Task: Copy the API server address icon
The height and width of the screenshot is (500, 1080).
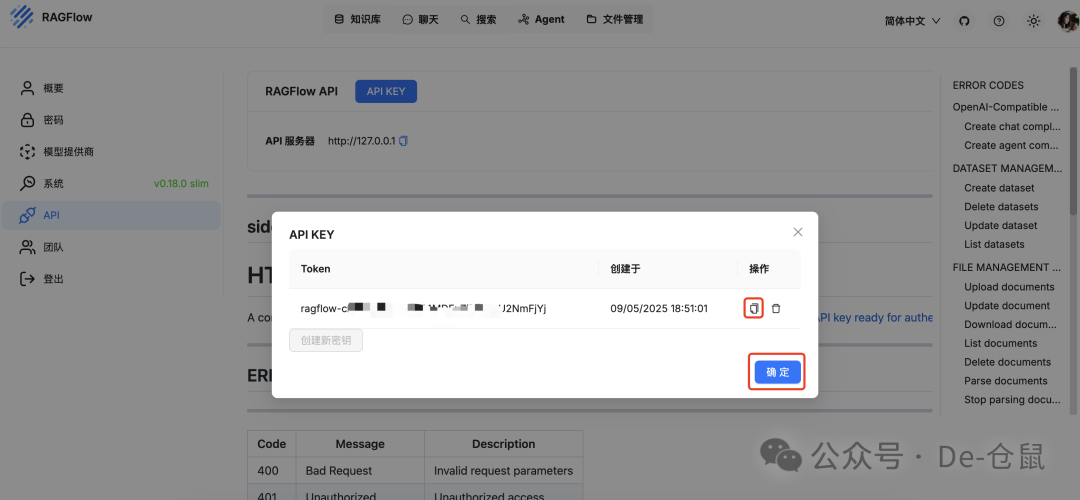Action: [x=404, y=140]
